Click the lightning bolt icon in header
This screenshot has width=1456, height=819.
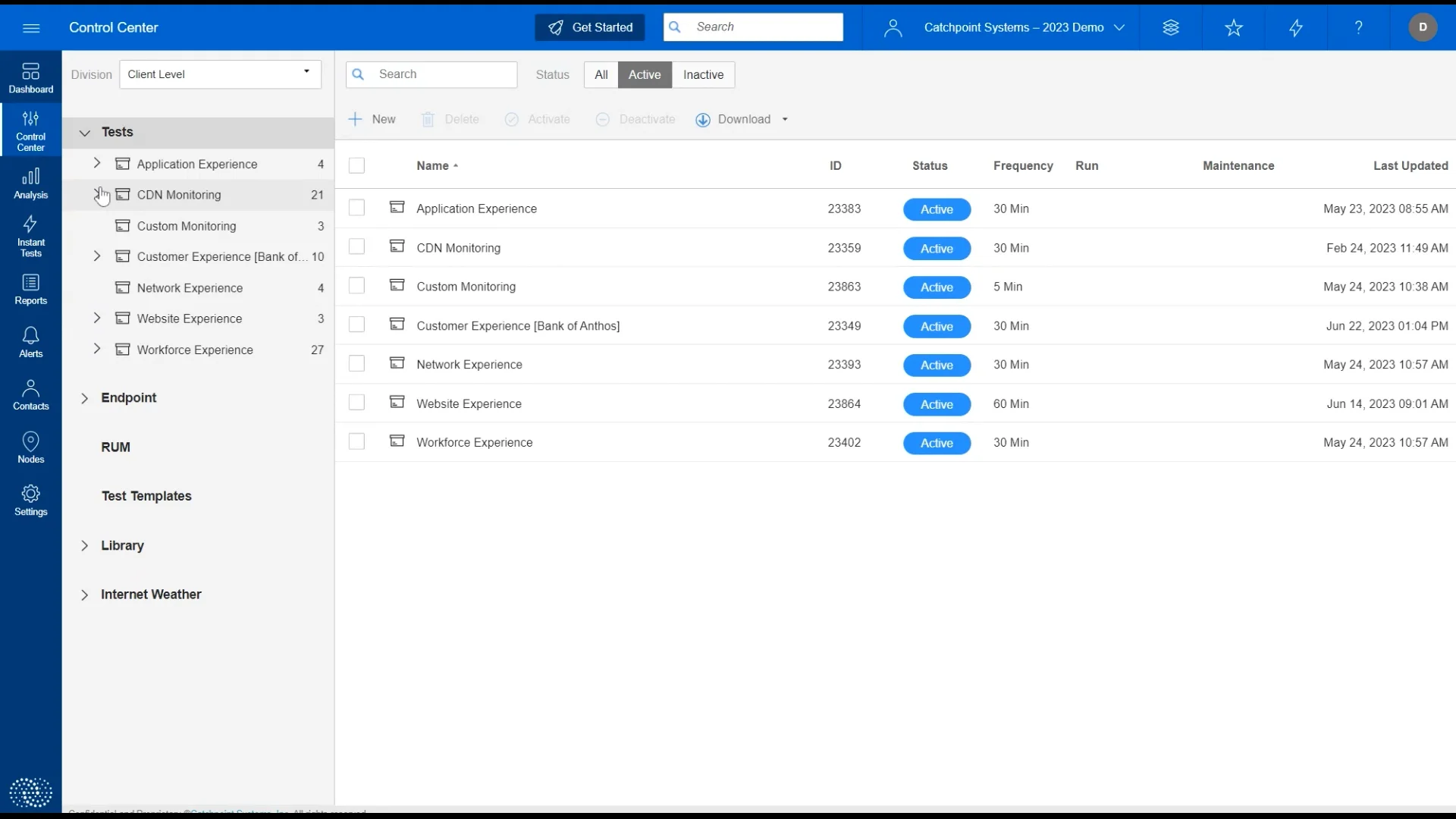click(1296, 28)
